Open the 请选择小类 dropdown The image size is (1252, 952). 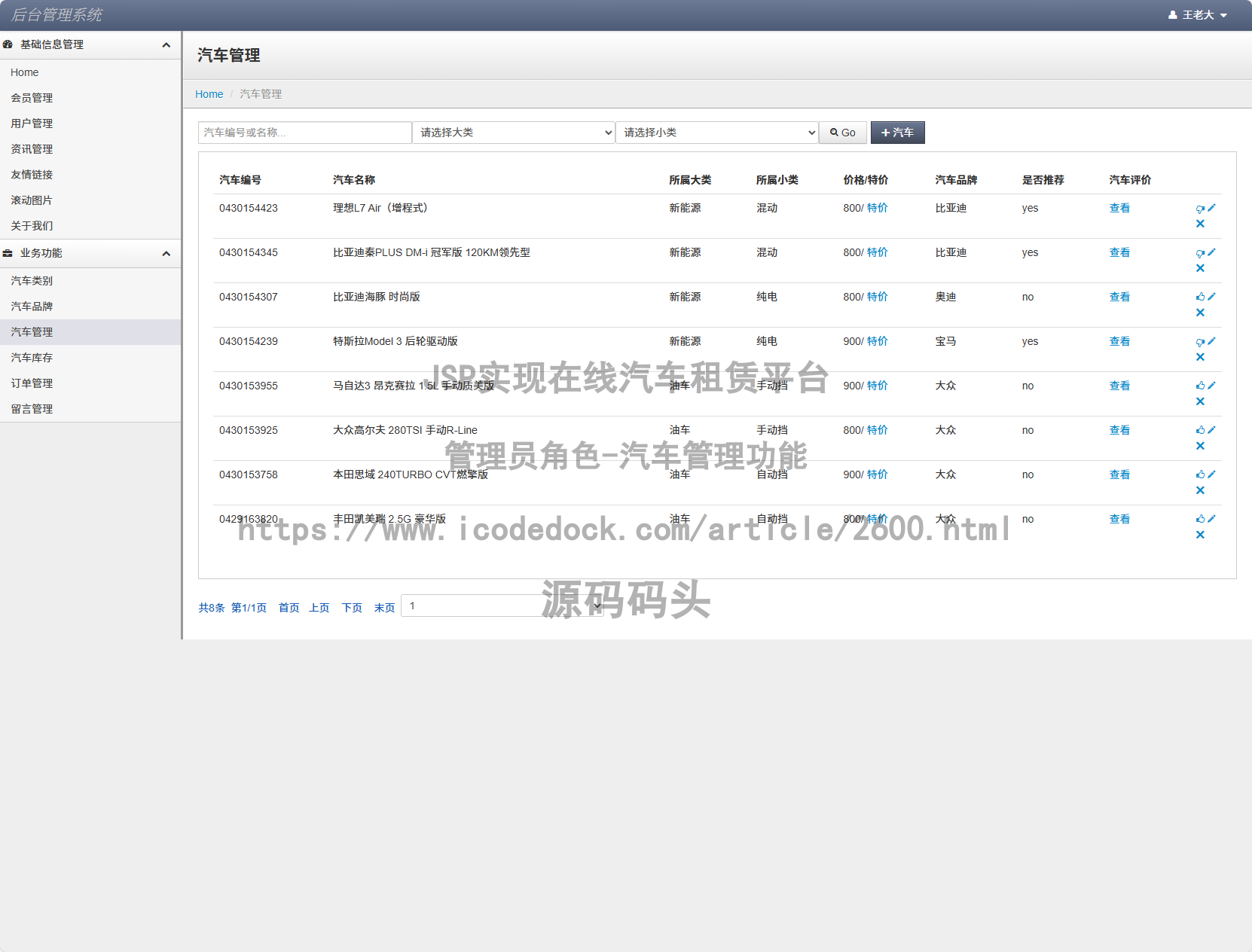click(716, 132)
